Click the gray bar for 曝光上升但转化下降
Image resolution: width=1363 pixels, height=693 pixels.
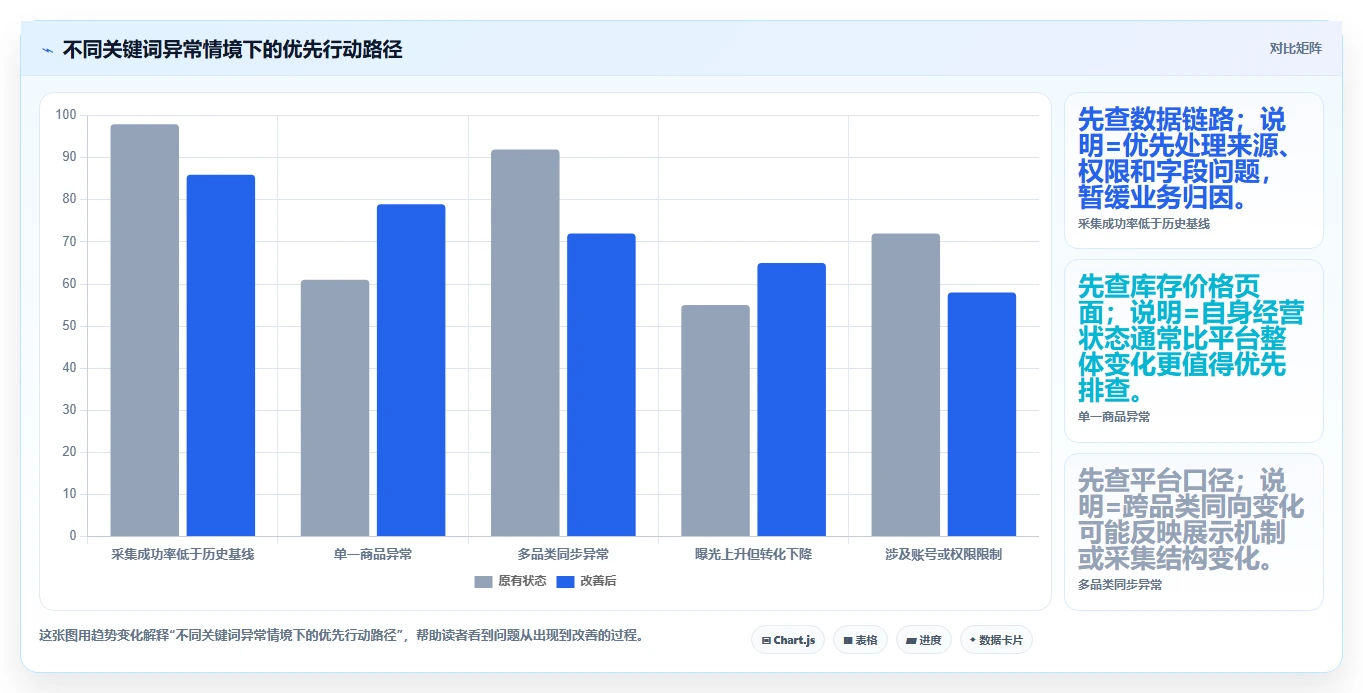[715, 420]
